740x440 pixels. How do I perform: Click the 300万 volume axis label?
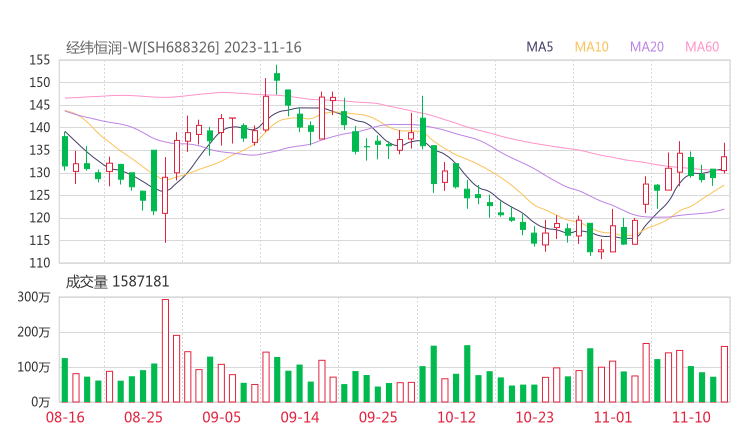(x=34, y=297)
